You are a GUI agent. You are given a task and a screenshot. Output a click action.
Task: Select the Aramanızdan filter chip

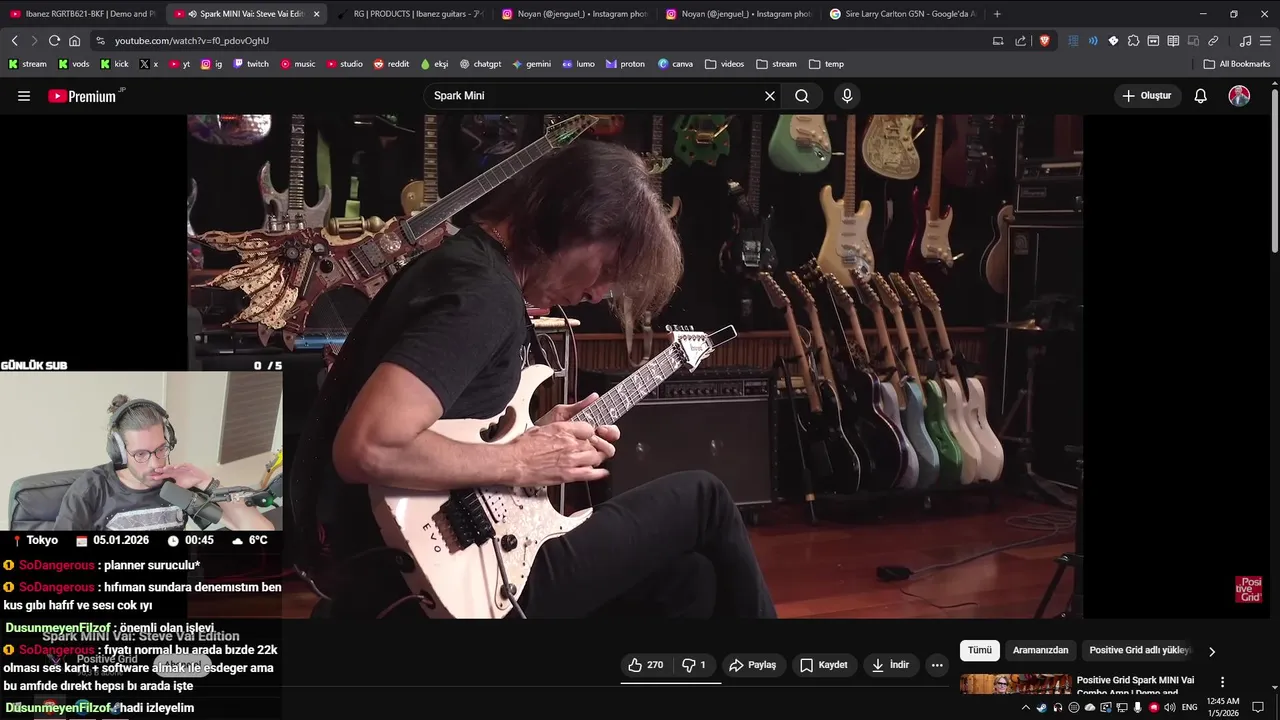click(x=1040, y=650)
